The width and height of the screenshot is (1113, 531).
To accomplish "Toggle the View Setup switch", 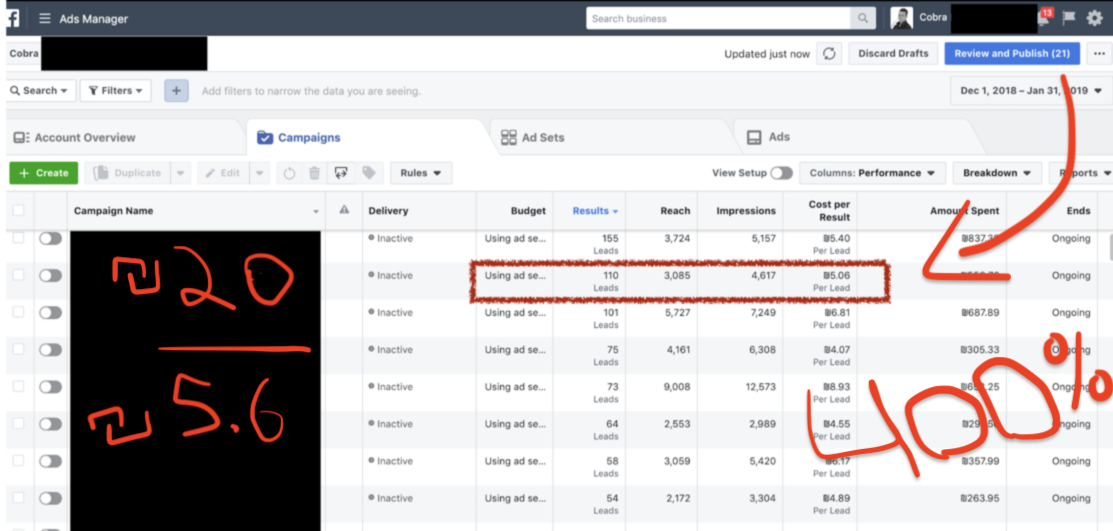I will (x=780, y=173).
